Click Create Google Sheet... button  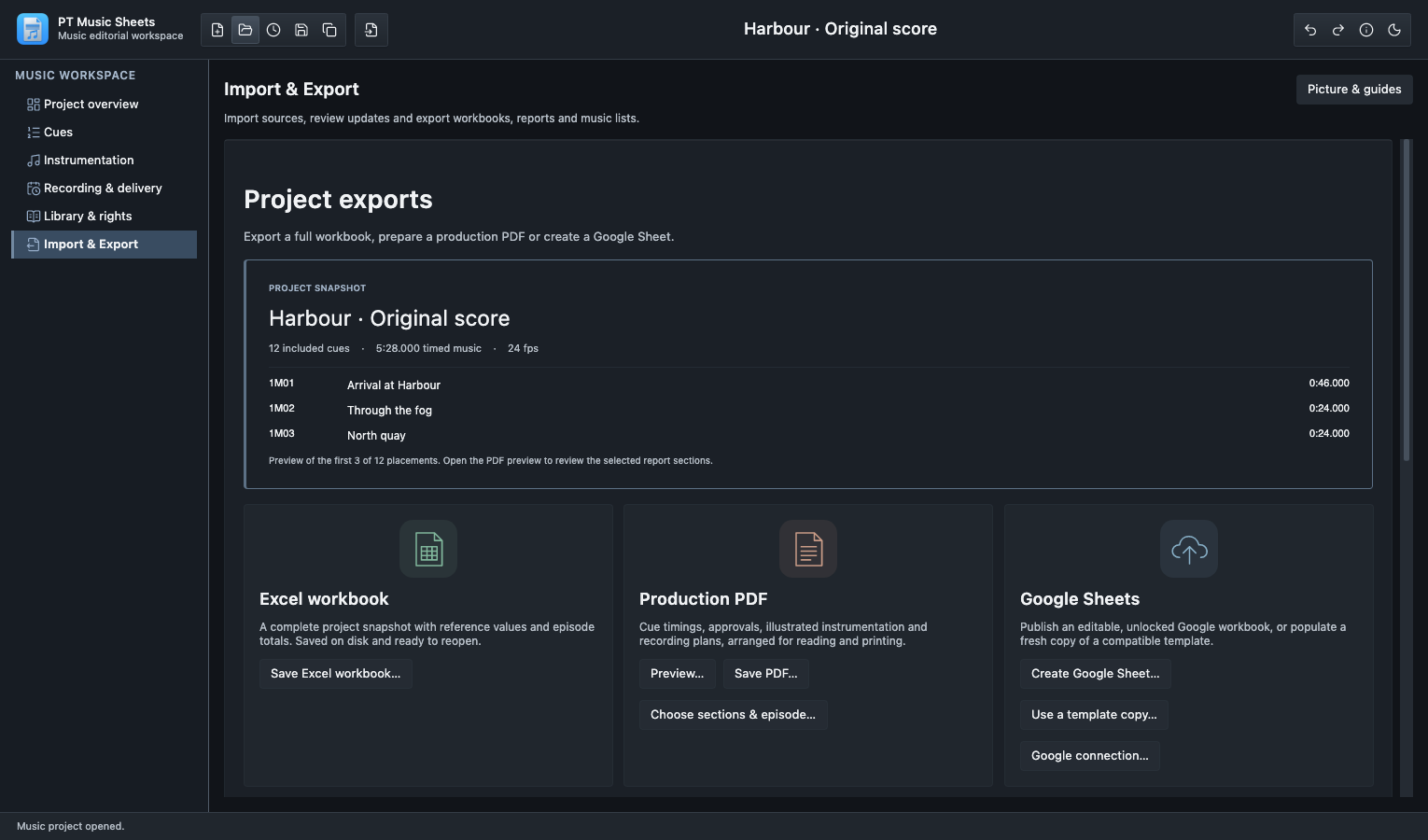1096,674
